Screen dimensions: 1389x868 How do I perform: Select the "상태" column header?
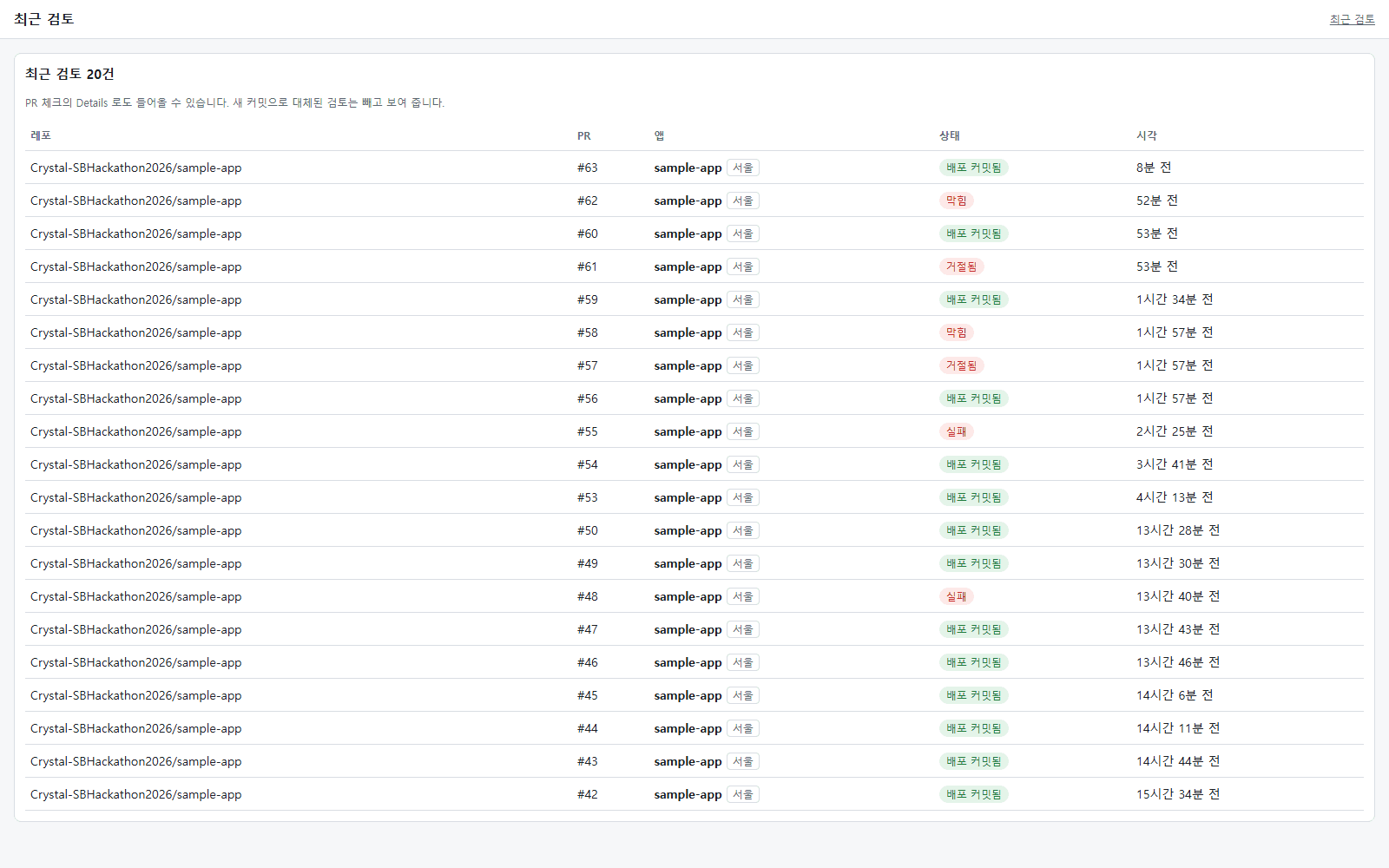pos(950,135)
